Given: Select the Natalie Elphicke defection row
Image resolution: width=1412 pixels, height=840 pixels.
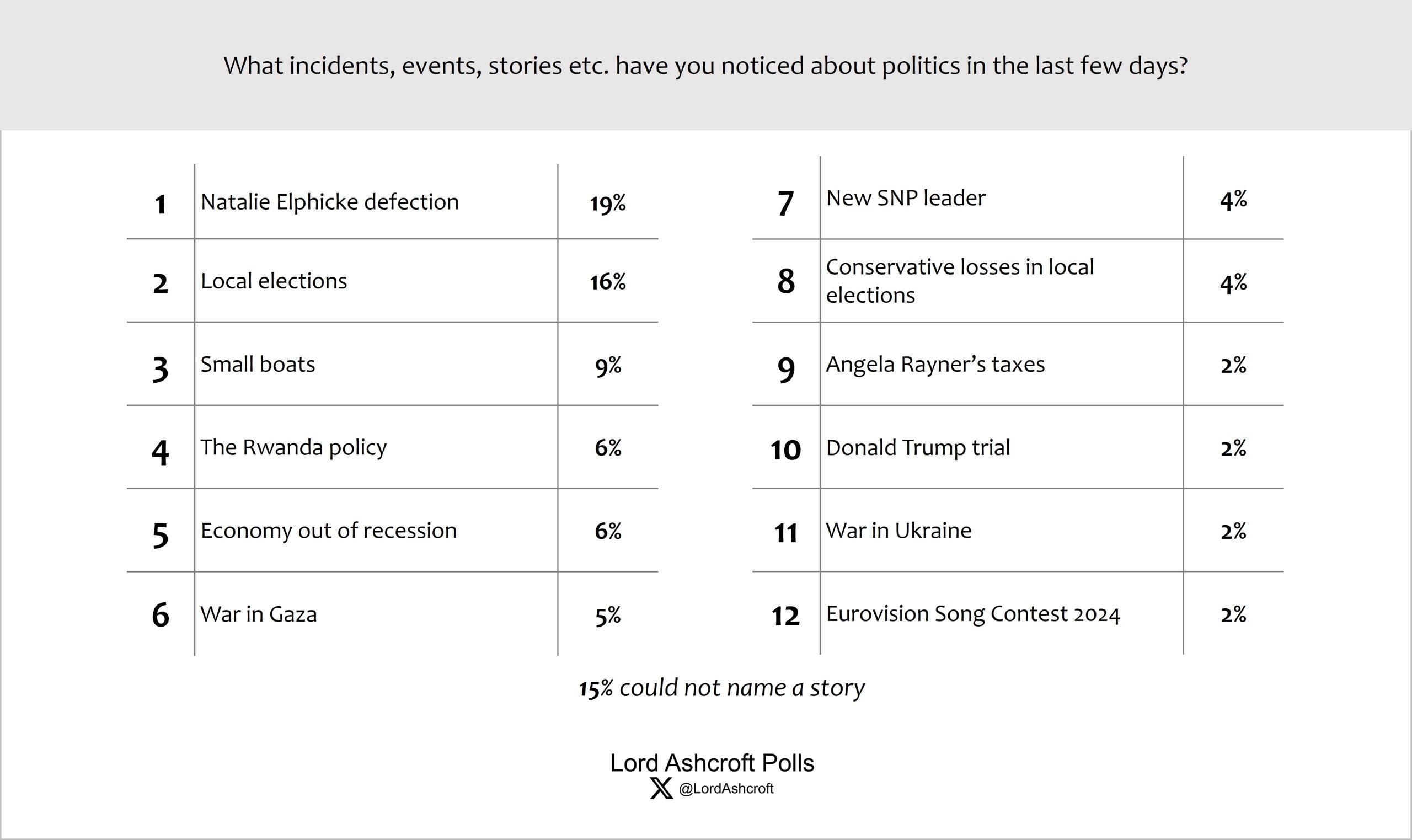Looking at the screenshot, I should click(x=329, y=202).
